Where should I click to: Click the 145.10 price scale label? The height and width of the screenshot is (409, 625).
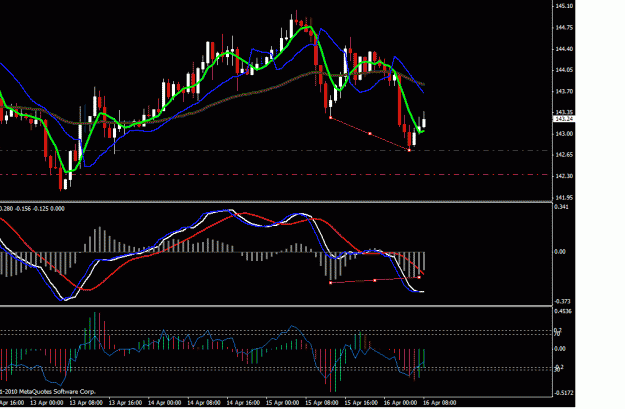pyautogui.click(x=564, y=6)
